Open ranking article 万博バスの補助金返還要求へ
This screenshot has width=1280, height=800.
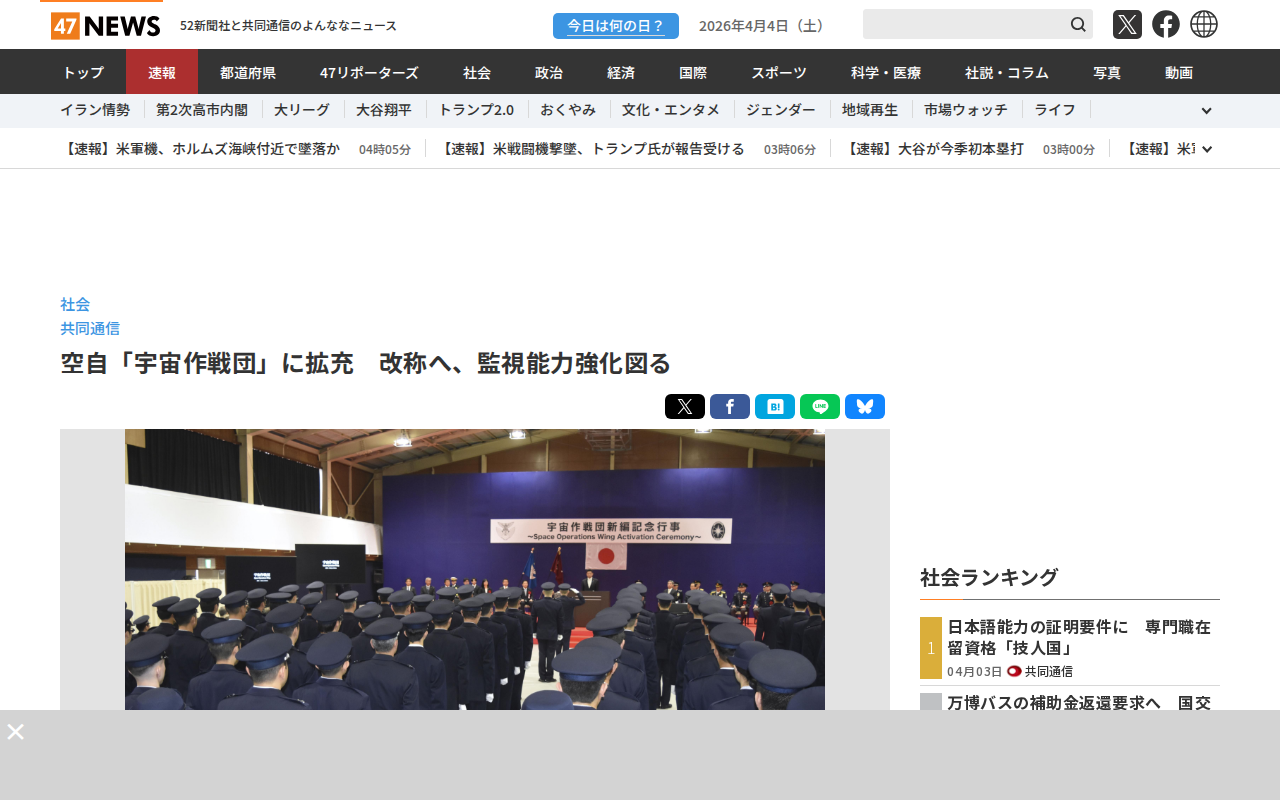coord(1079,702)
